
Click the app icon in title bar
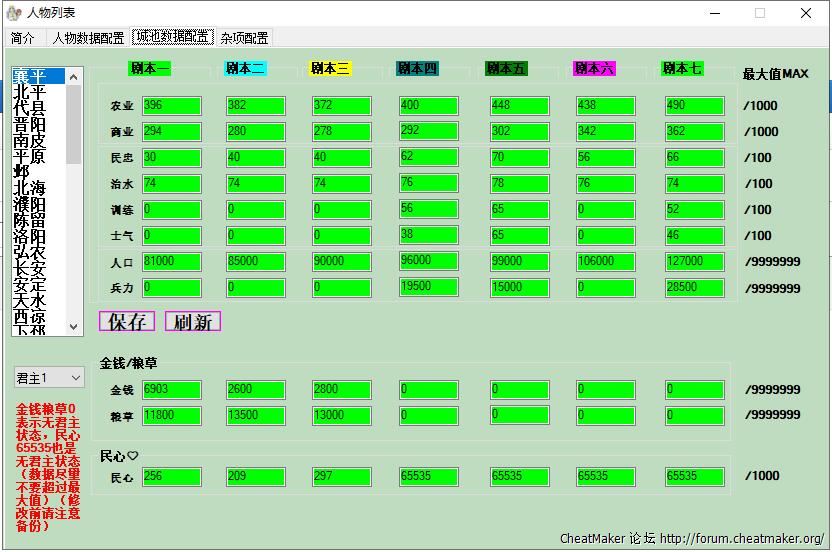click(x=13, y=13)
